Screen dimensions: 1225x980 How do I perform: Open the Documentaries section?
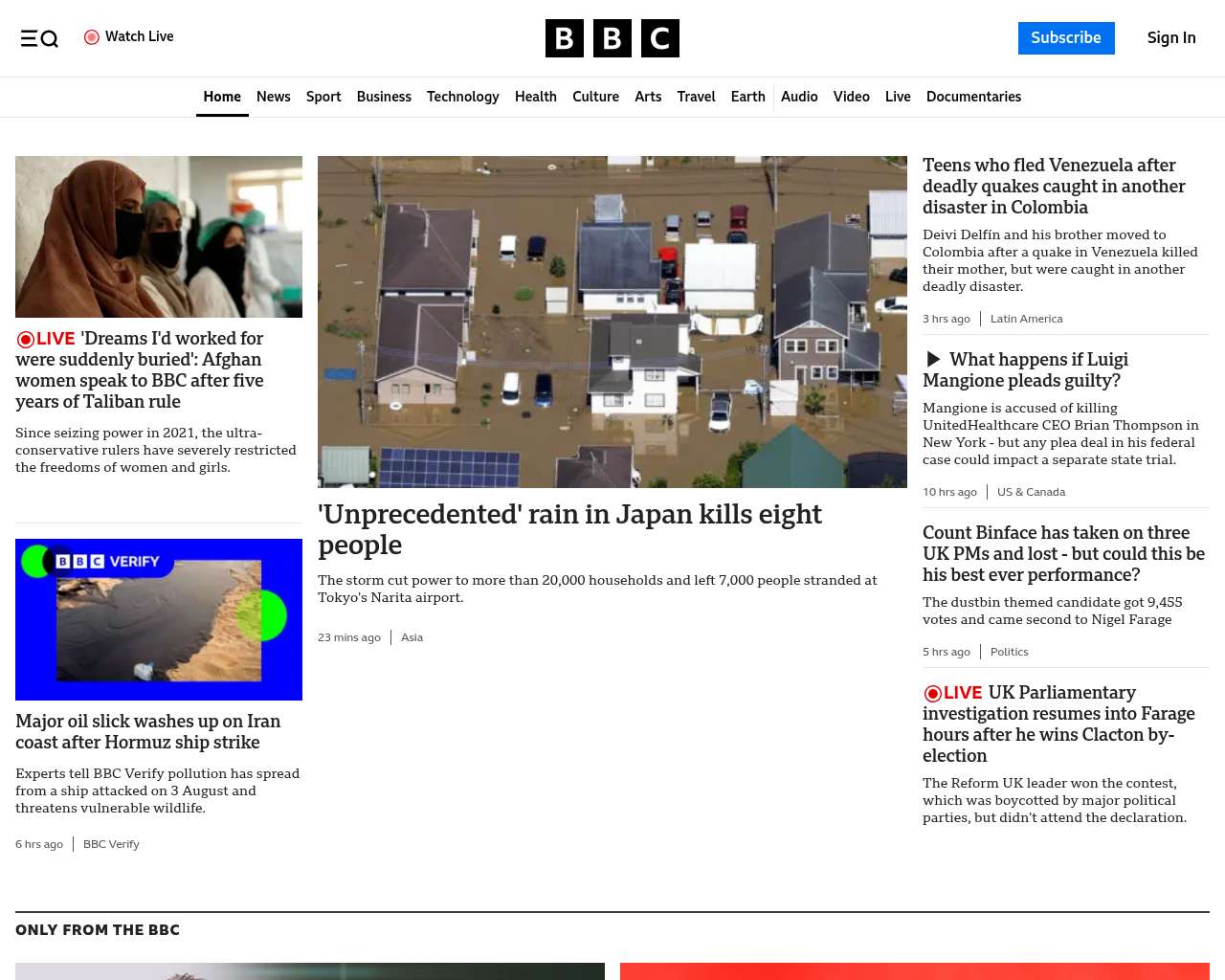[973, 97]
